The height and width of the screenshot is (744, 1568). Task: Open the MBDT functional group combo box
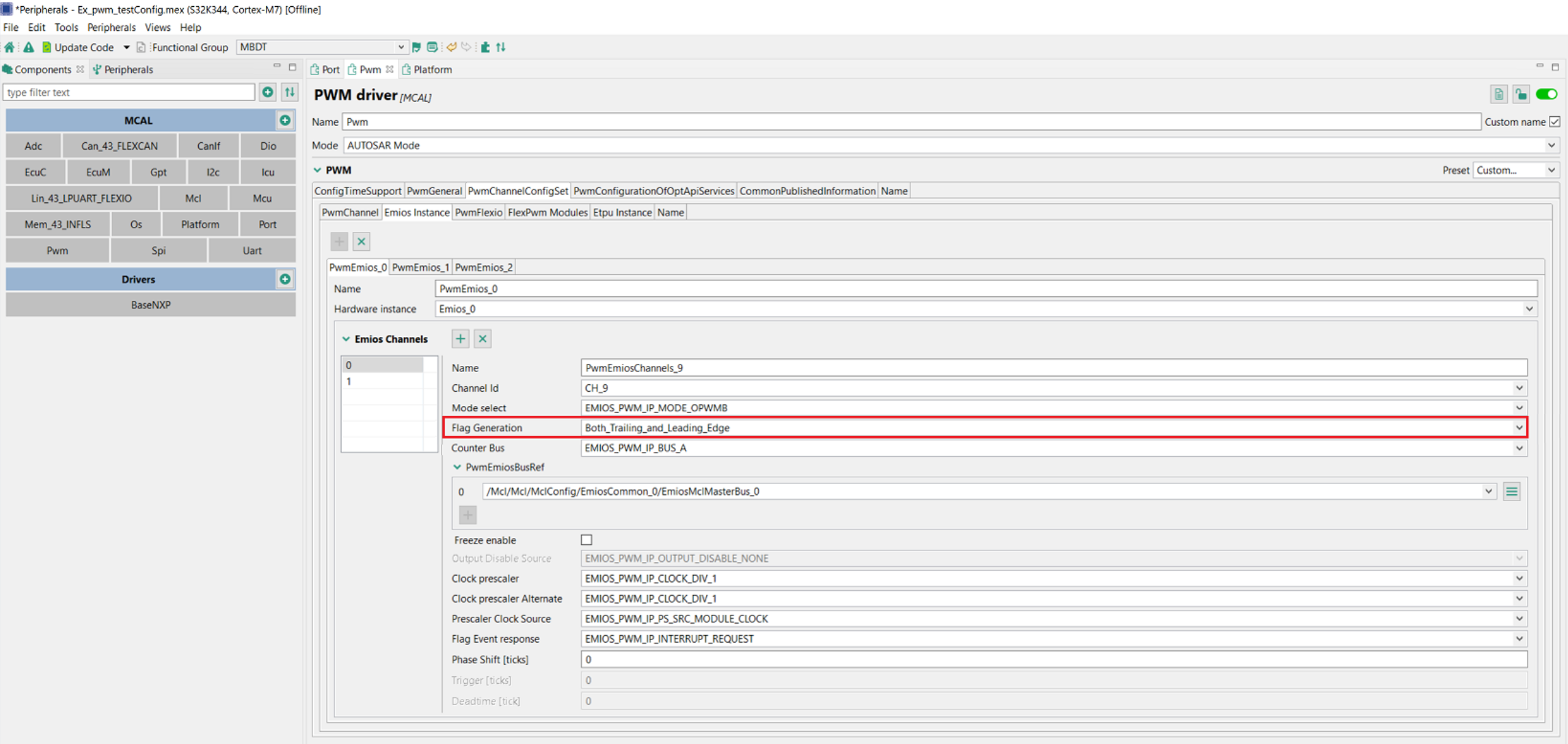(x=322, y=47)
